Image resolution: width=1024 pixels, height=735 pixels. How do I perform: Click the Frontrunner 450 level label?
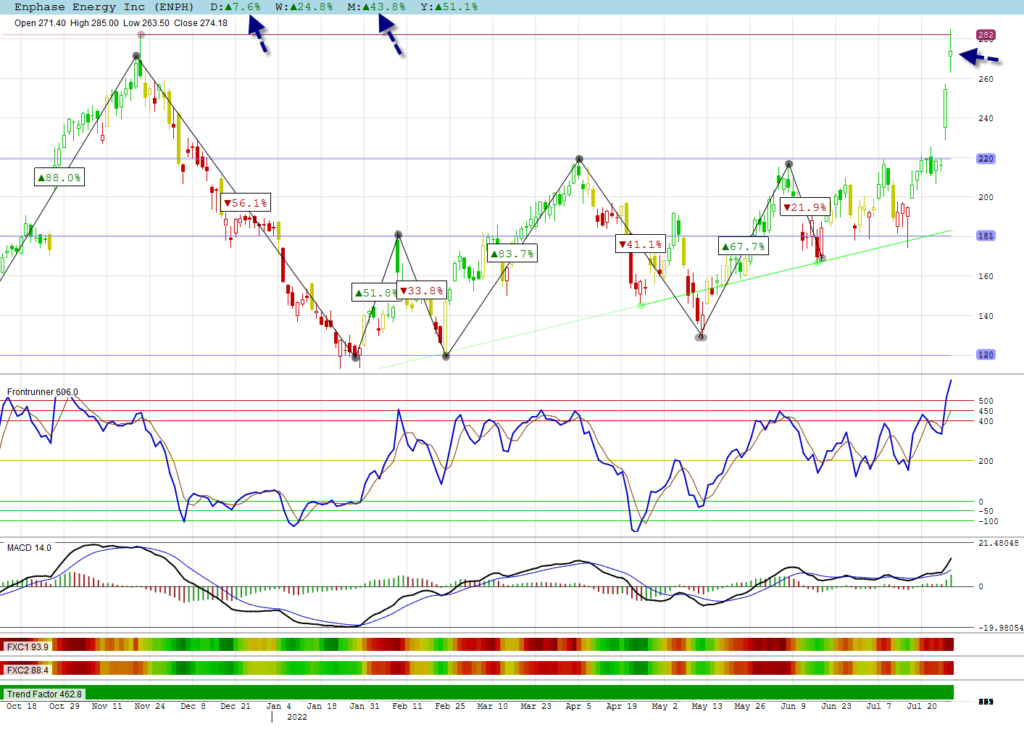tap(985, 412)
